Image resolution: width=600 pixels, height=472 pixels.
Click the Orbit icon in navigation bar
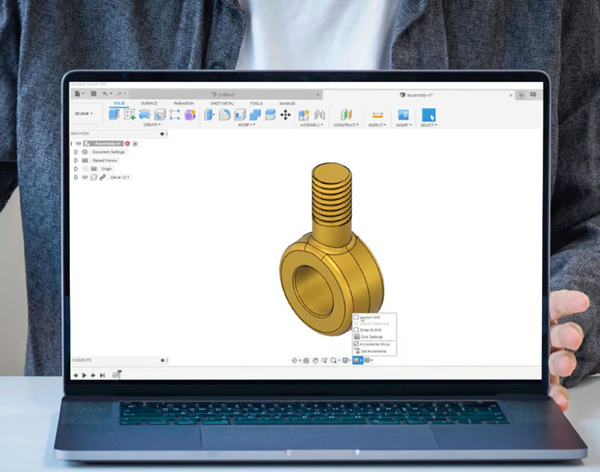point(294,360)
